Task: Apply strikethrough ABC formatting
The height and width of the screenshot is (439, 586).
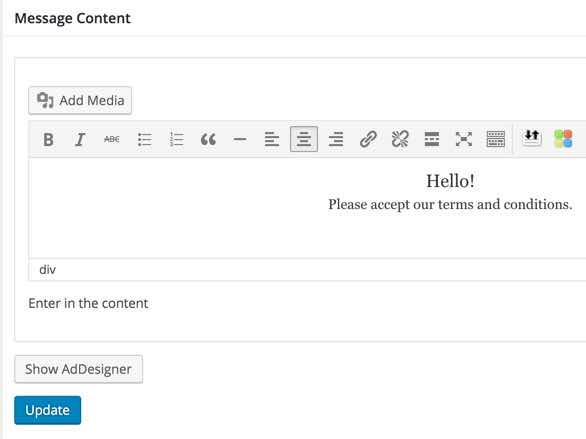Action: 112,140
